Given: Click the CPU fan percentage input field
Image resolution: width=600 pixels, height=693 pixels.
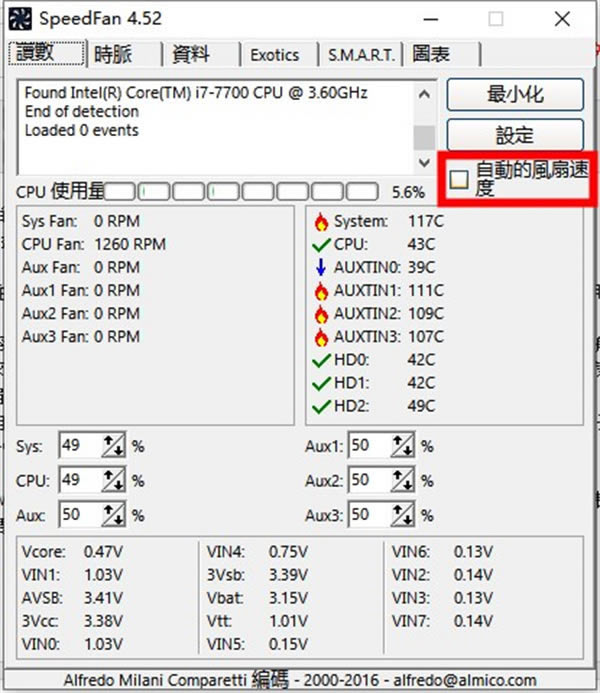Looking at the screenshot, I should coord(80,480).
